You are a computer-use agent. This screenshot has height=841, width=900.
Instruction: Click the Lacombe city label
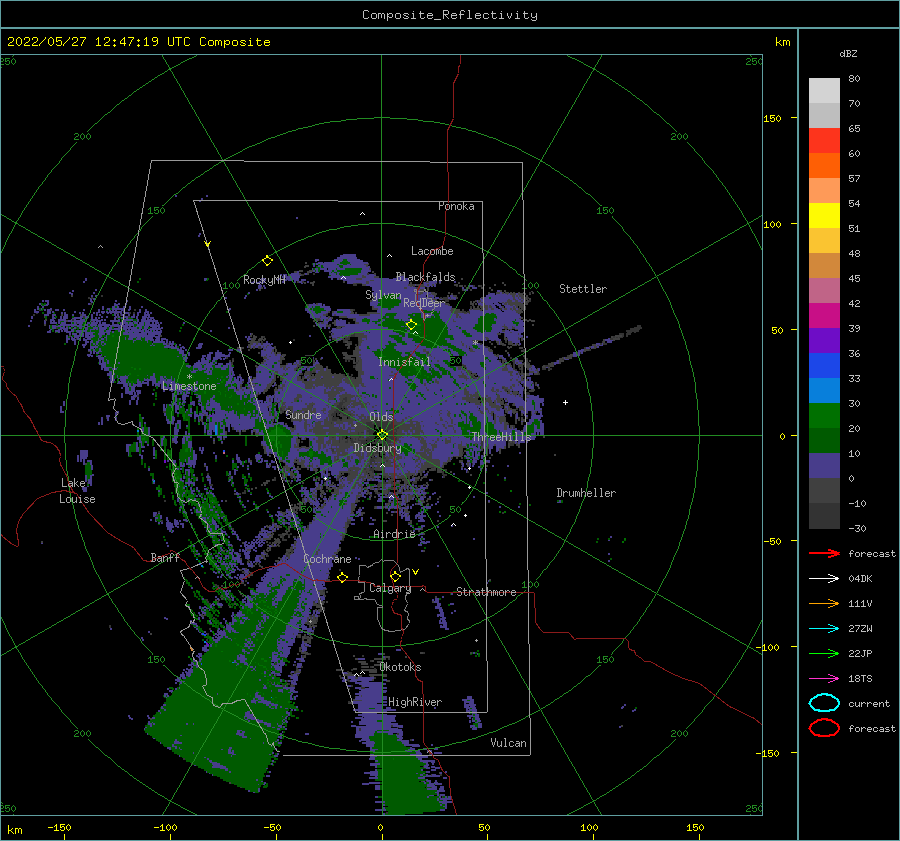pyautogui.click(x=432, y=251)
